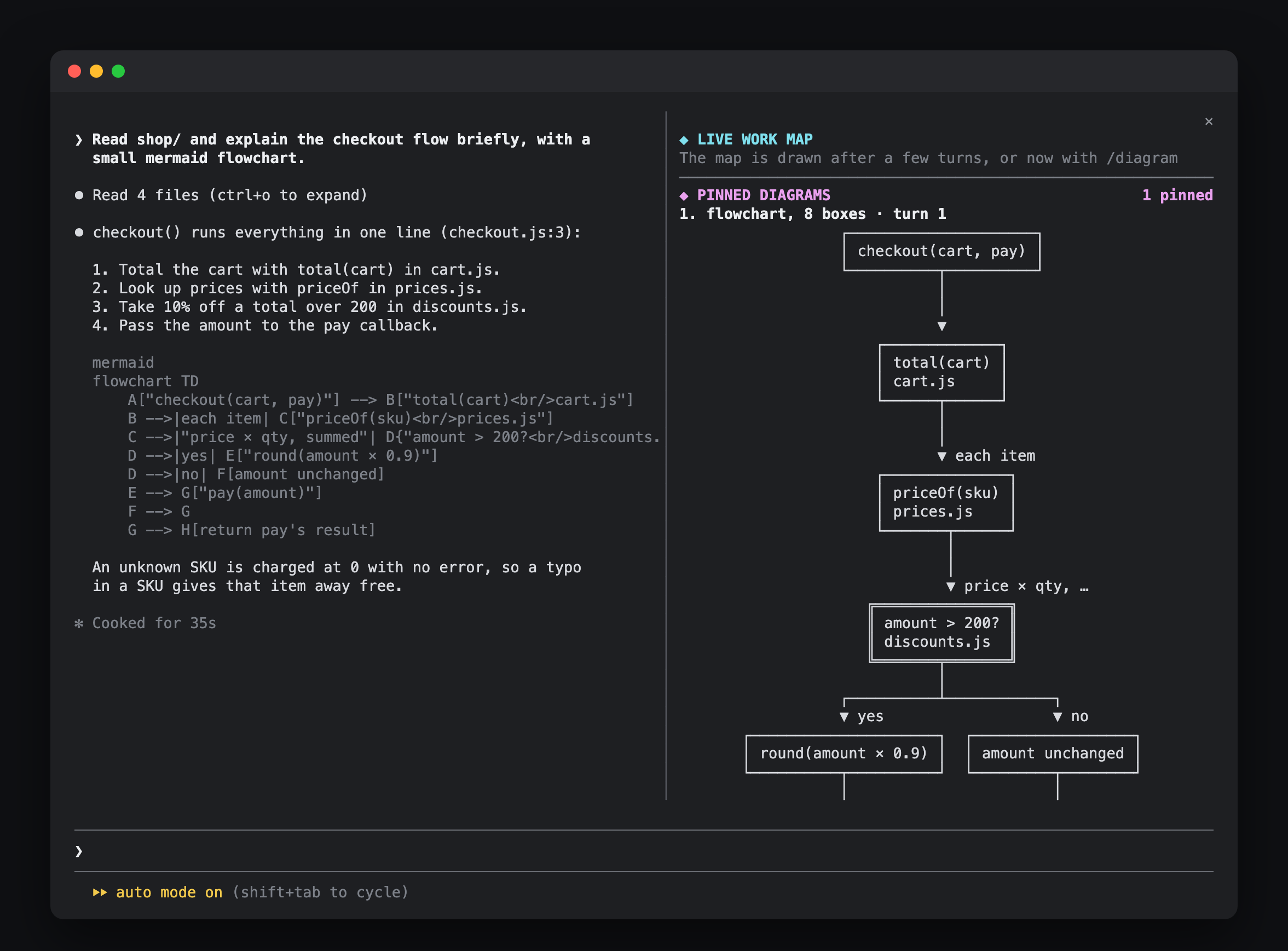
Task: Click the yellow fast-forward auto mode icon
Action: (x=100, y=892)
